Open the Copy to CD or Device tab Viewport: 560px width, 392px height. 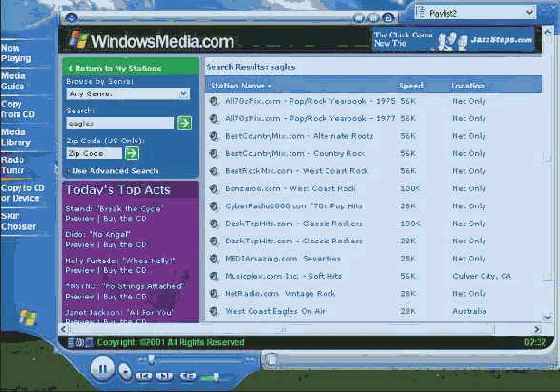[x=22, y=193]
